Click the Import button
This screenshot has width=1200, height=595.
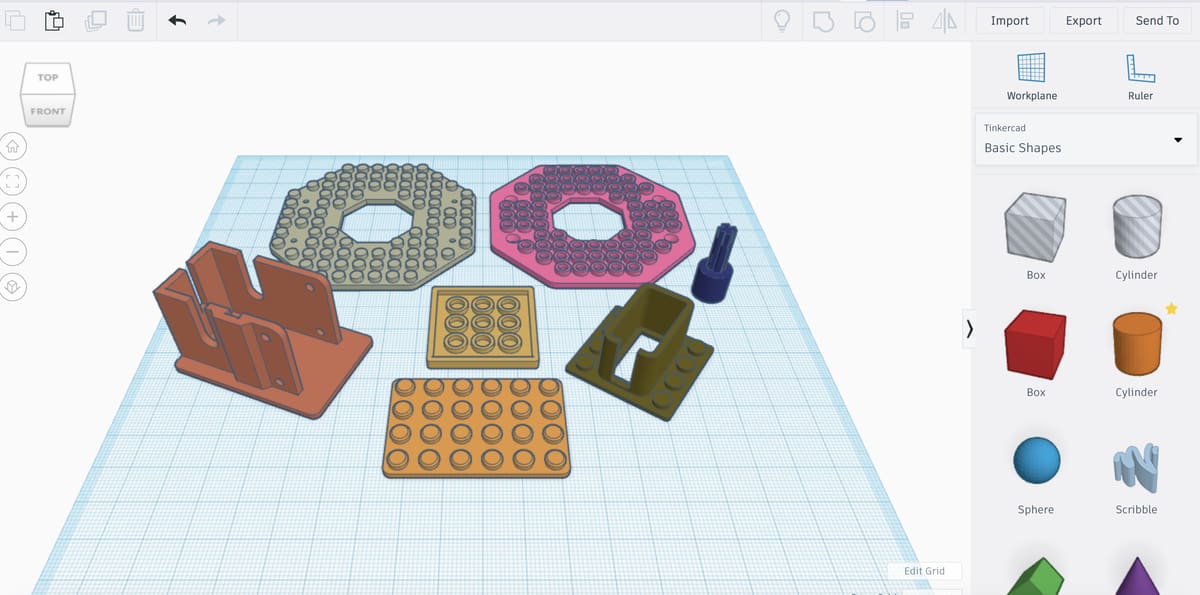click(x=1009, y=20)
